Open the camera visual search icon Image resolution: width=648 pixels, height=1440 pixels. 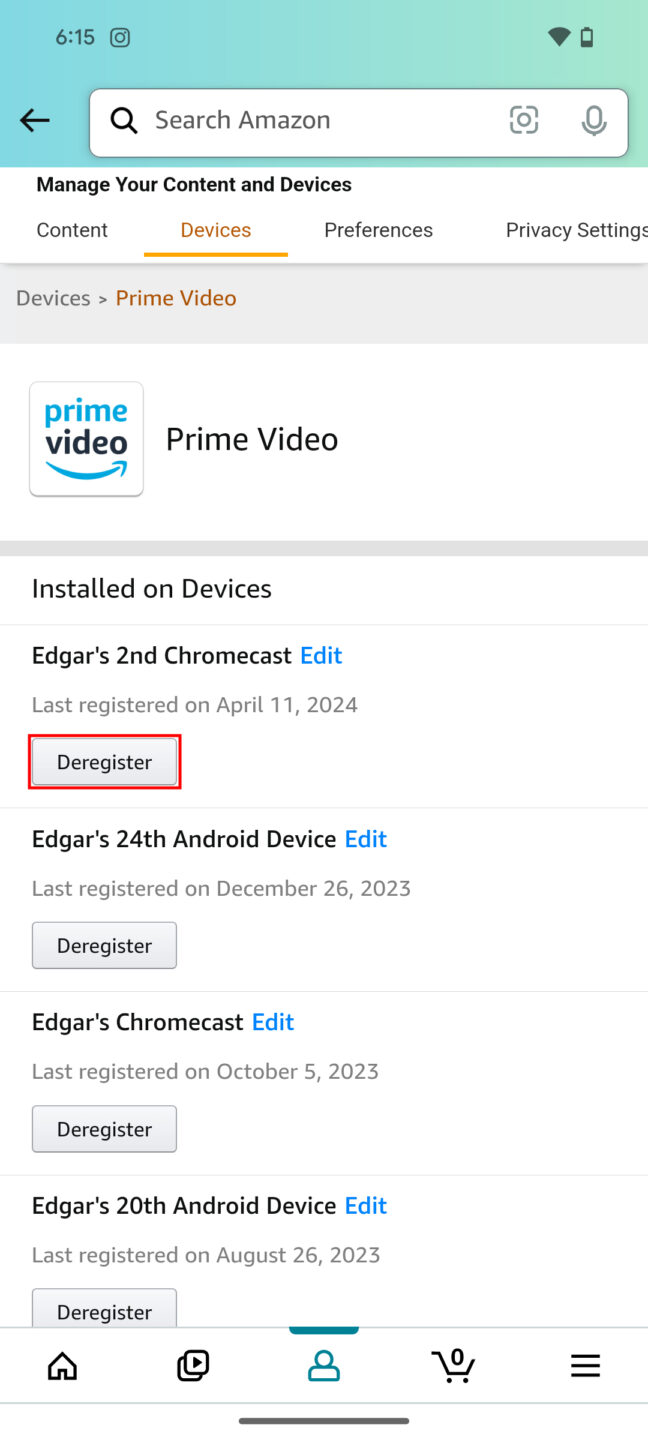(x=524, y=119)
